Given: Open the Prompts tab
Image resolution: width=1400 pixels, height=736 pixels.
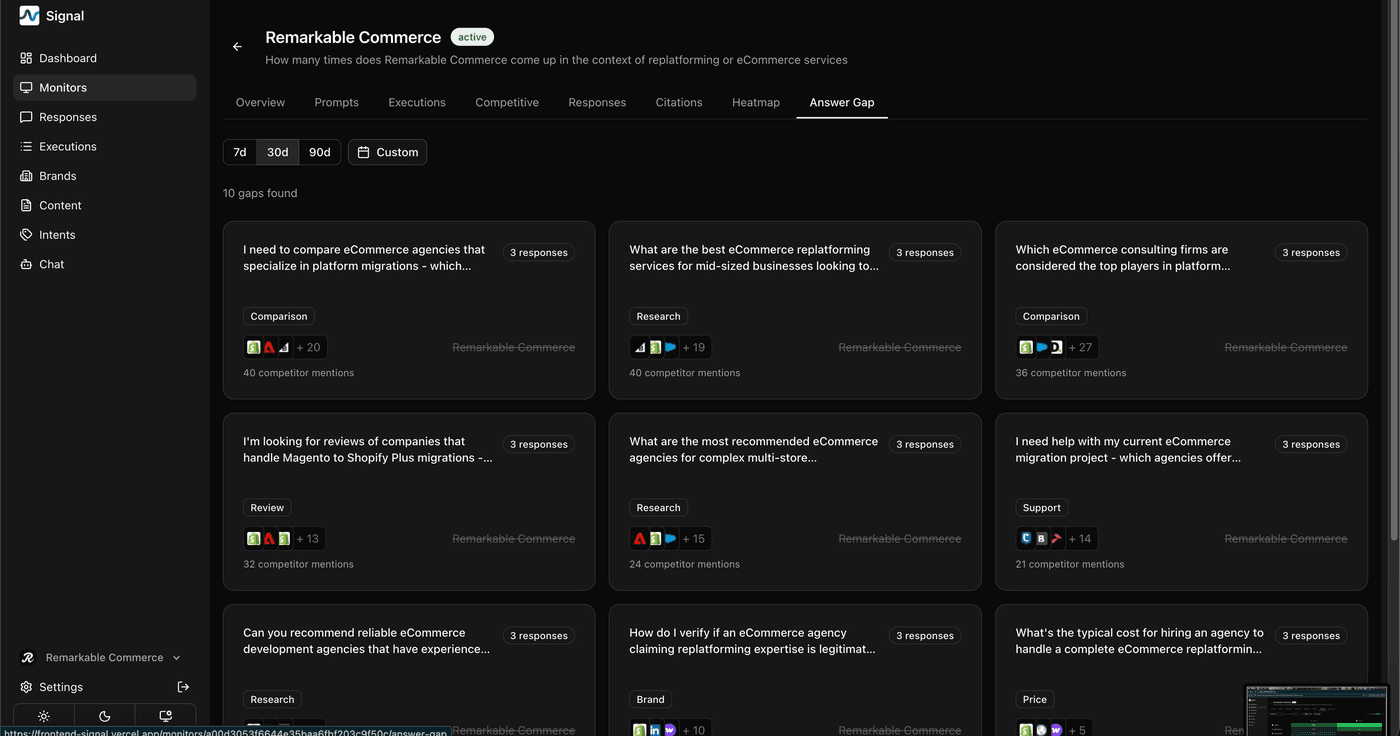Looking at the screenshot, I should (337, 102).
